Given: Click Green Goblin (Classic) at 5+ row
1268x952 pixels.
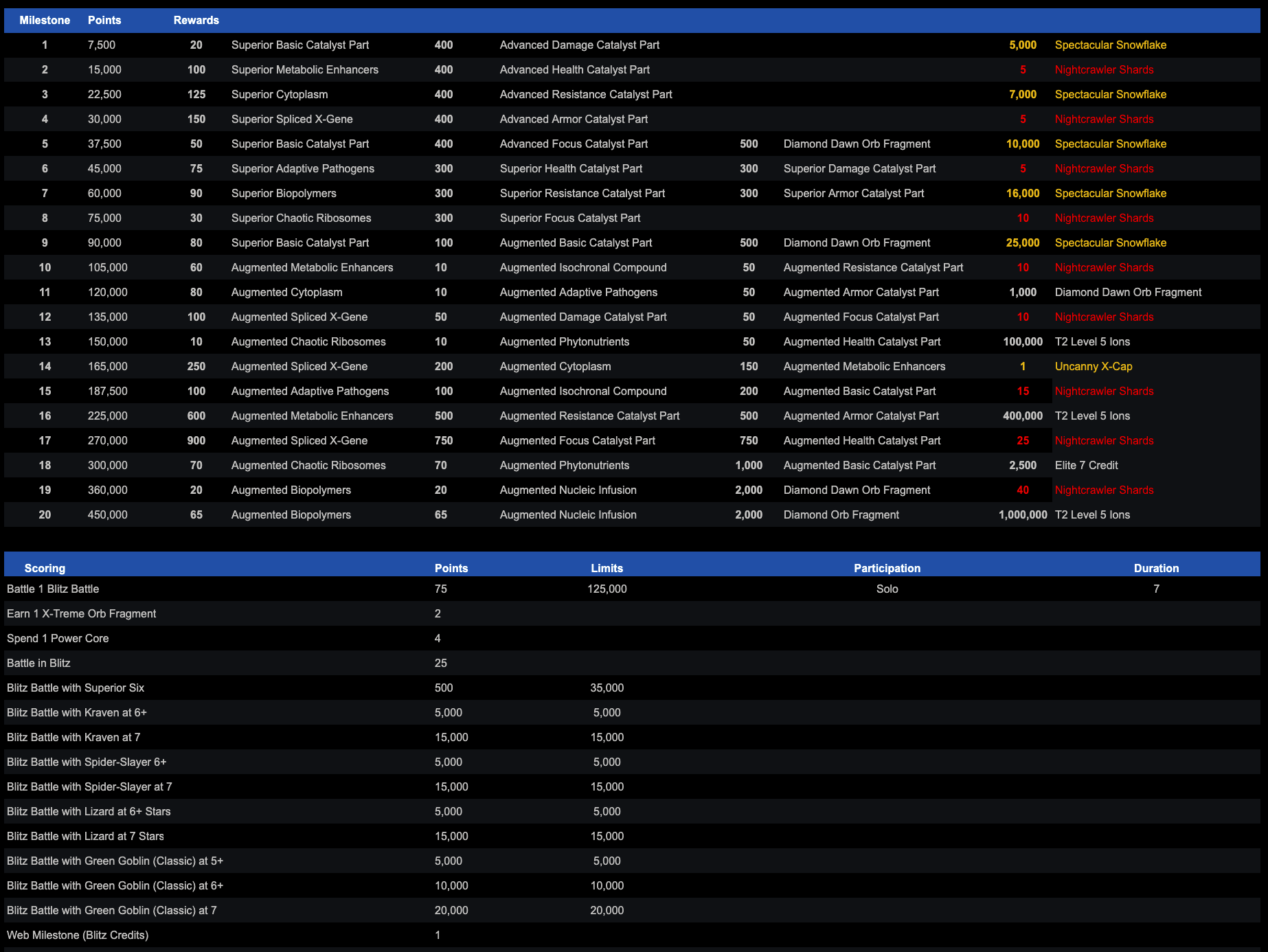Looking at the screenshot, I should tap(632, 861).
